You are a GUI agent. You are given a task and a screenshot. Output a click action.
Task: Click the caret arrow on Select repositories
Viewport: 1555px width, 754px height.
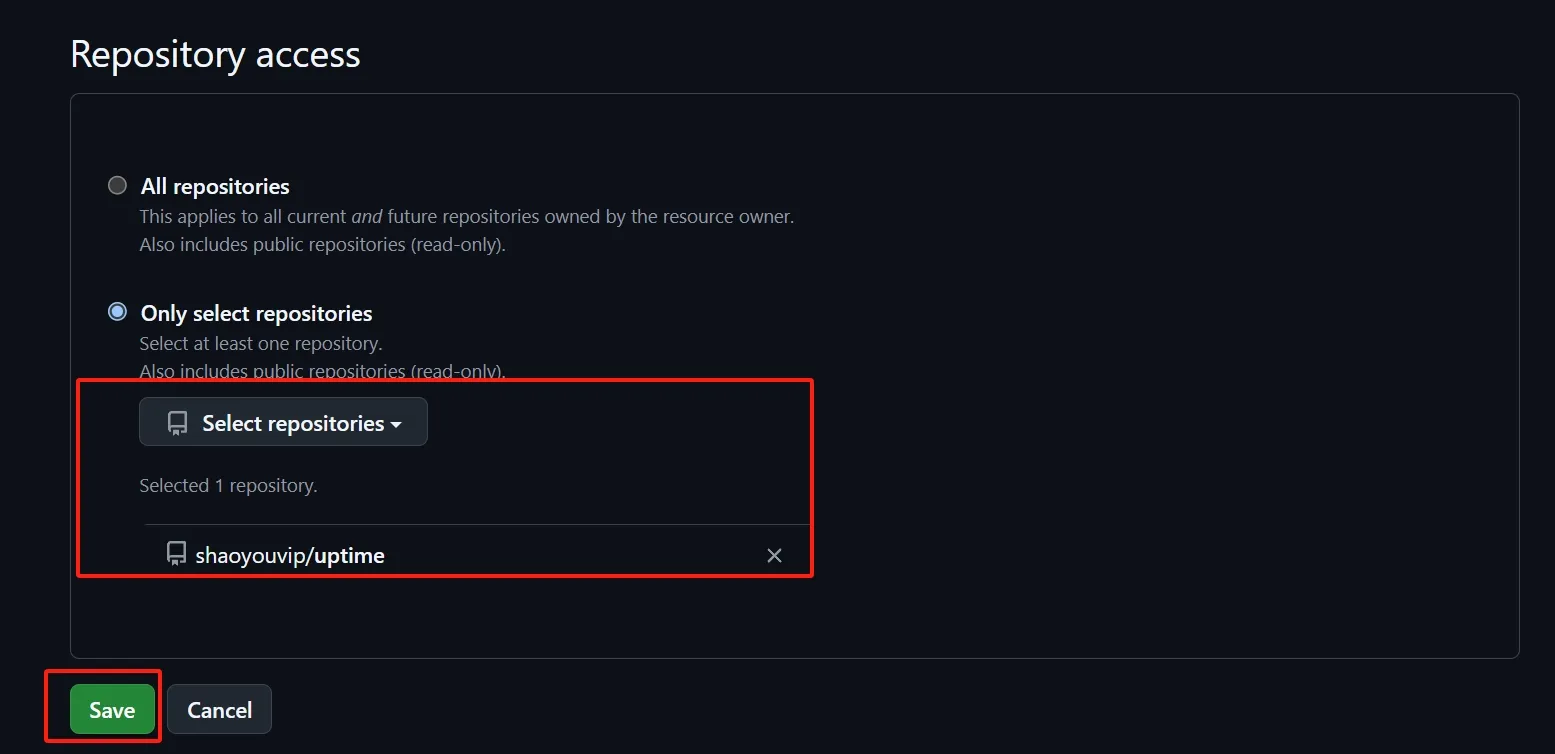pyautogui.click(x=396, y=425)
